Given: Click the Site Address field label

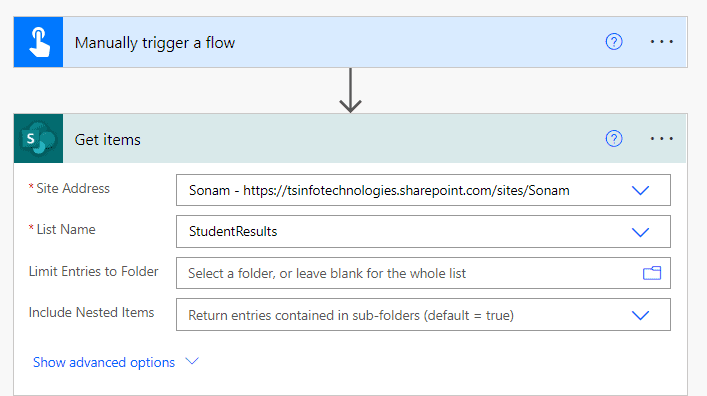Looking at the screenshot, I should point(73,188).
